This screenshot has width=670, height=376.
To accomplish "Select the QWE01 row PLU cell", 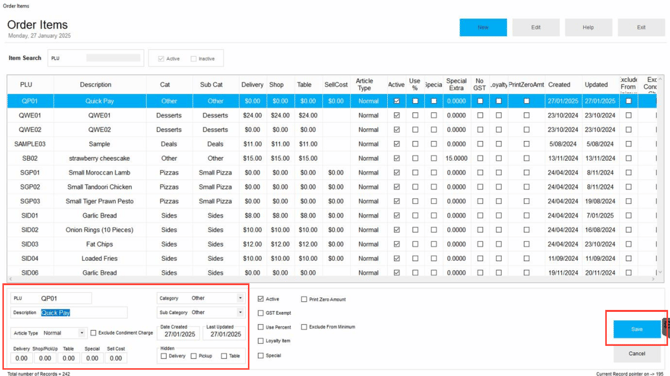I will click(30, 115).
